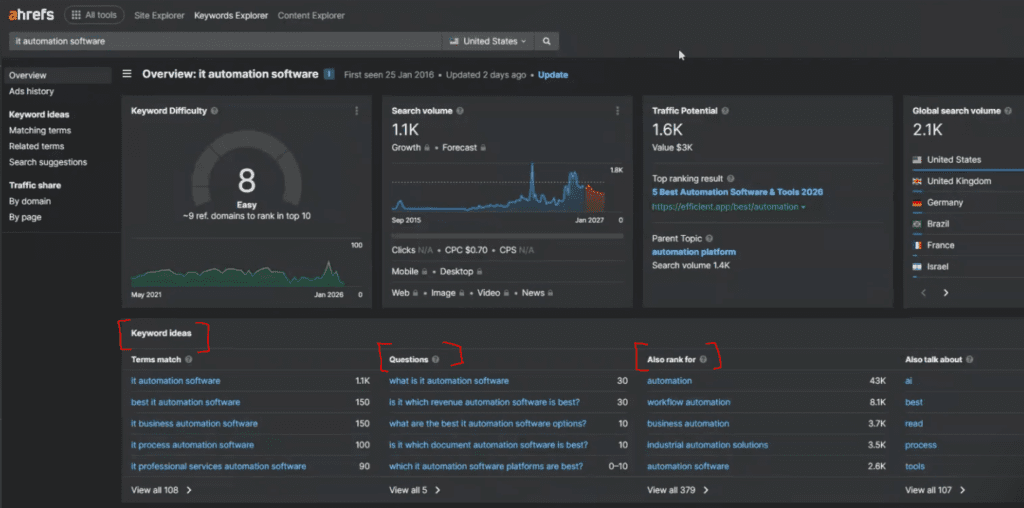Click help icon next to Keyword Difficulty
Image resolution: width=1024 pixels, height=508 pixels.
pyautogui.click(x=214, y=111)
